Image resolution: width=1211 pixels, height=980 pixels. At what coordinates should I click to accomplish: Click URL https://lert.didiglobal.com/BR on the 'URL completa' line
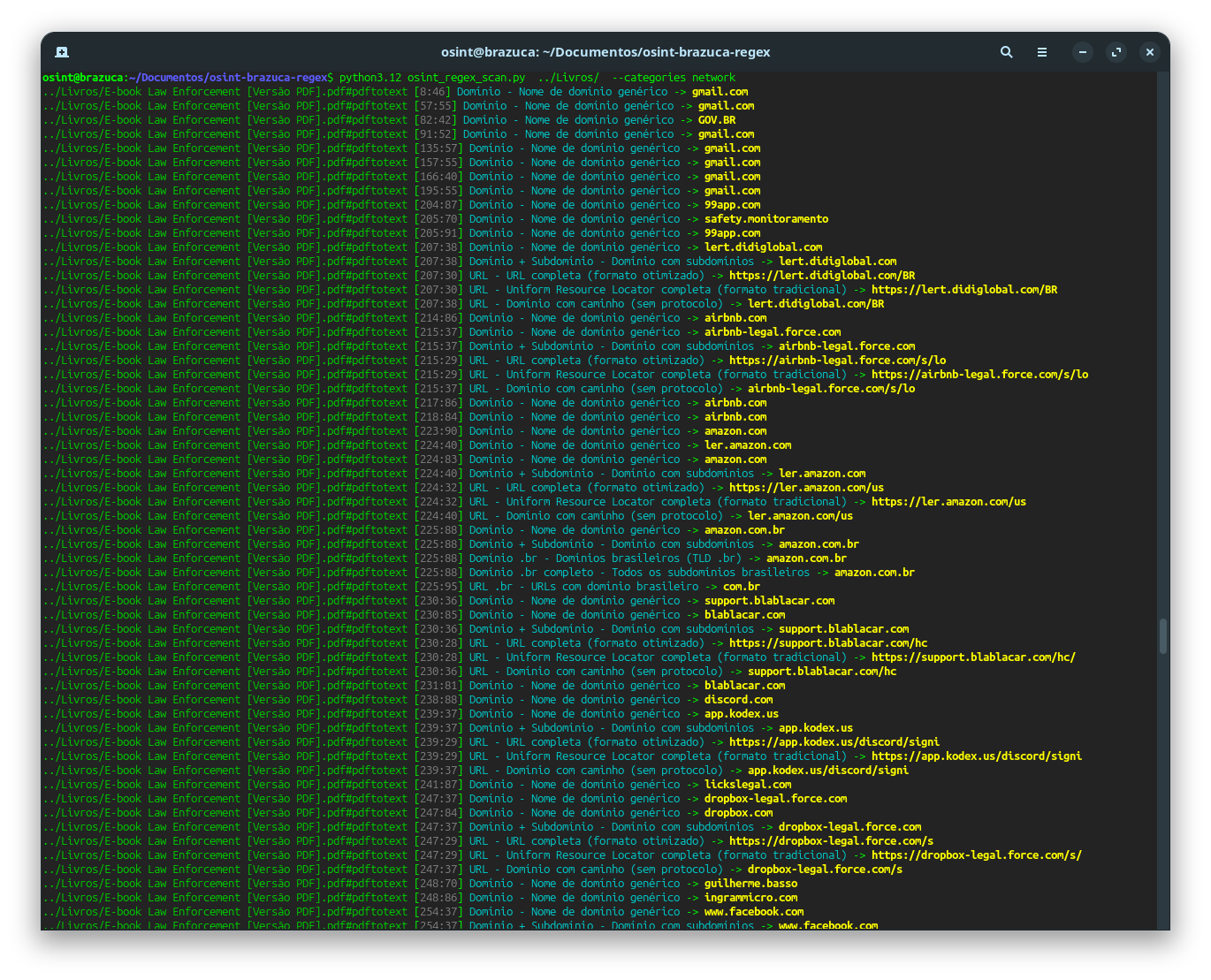click(x=822, y=276)
